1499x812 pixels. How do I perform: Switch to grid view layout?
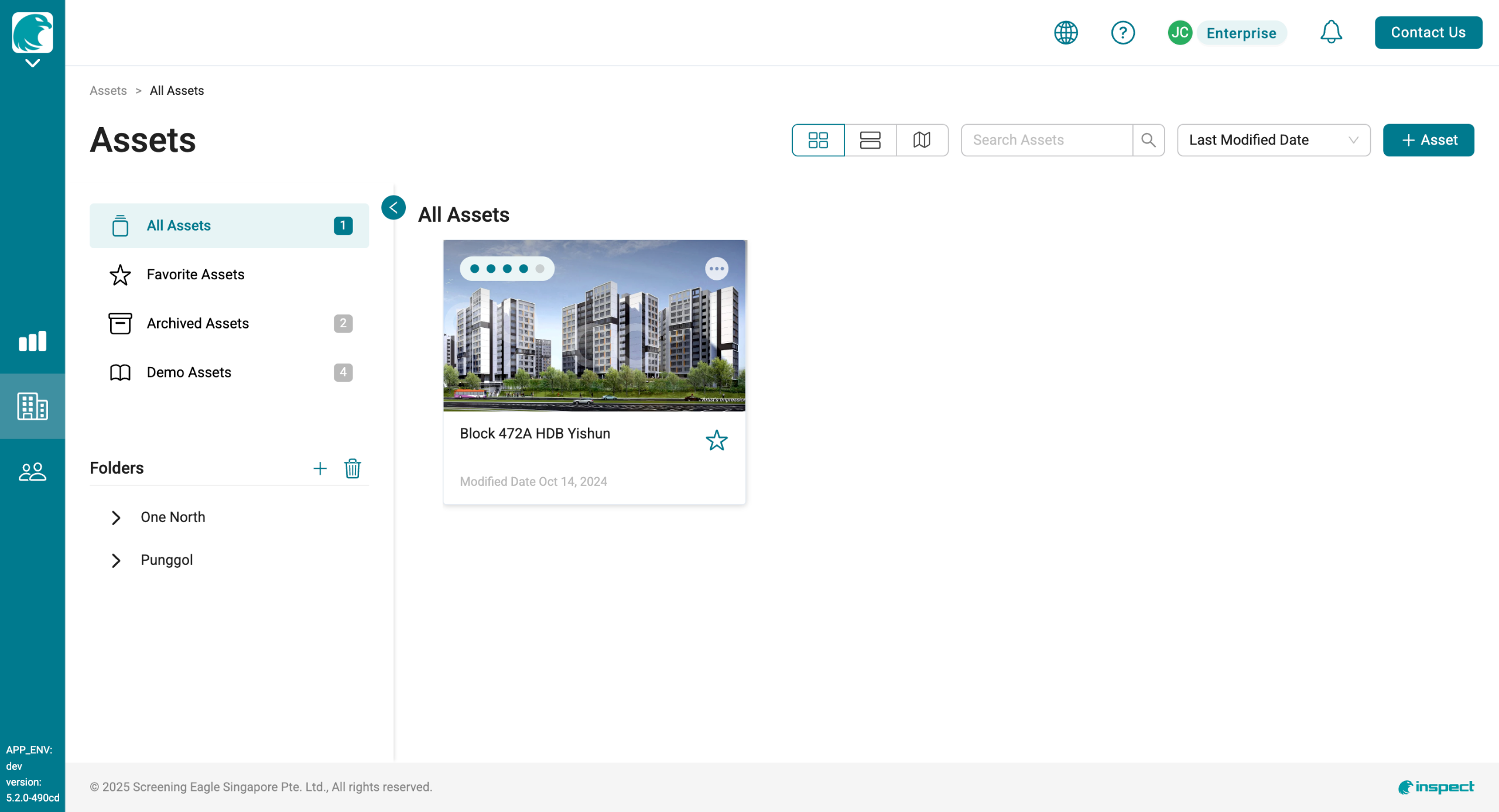(817, 140)
